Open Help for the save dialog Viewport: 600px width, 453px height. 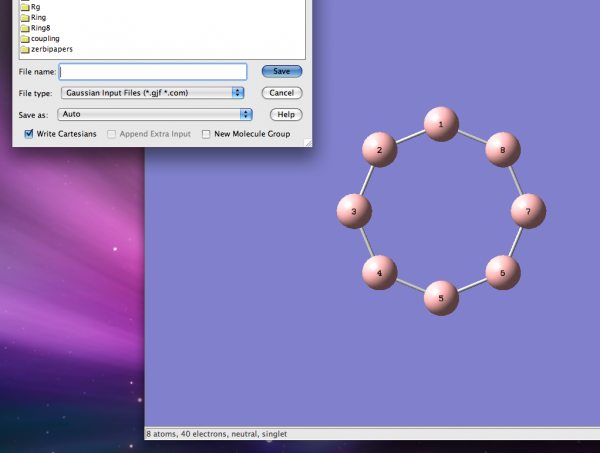285,115
